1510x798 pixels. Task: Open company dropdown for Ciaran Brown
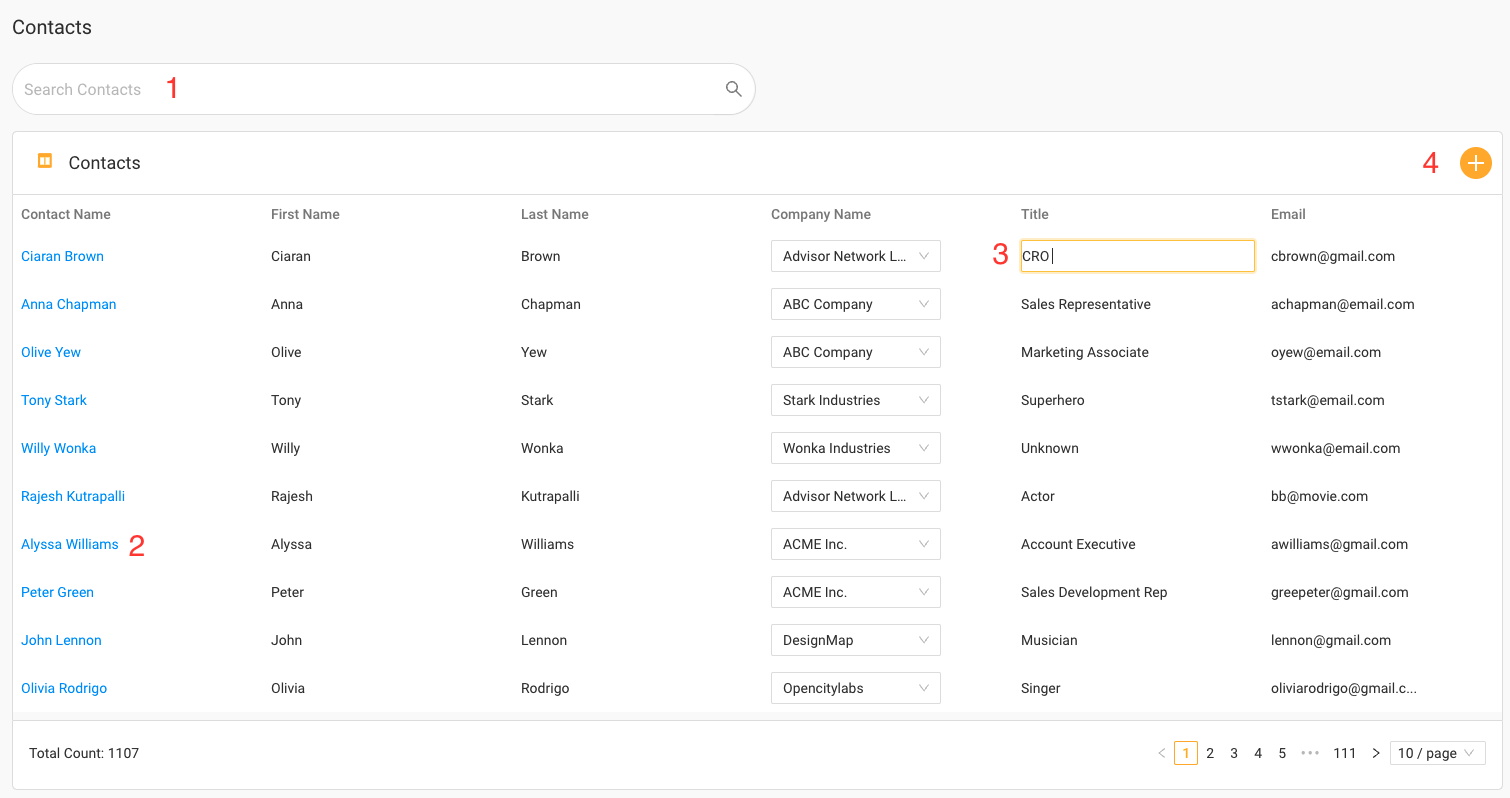coord(855,256)
